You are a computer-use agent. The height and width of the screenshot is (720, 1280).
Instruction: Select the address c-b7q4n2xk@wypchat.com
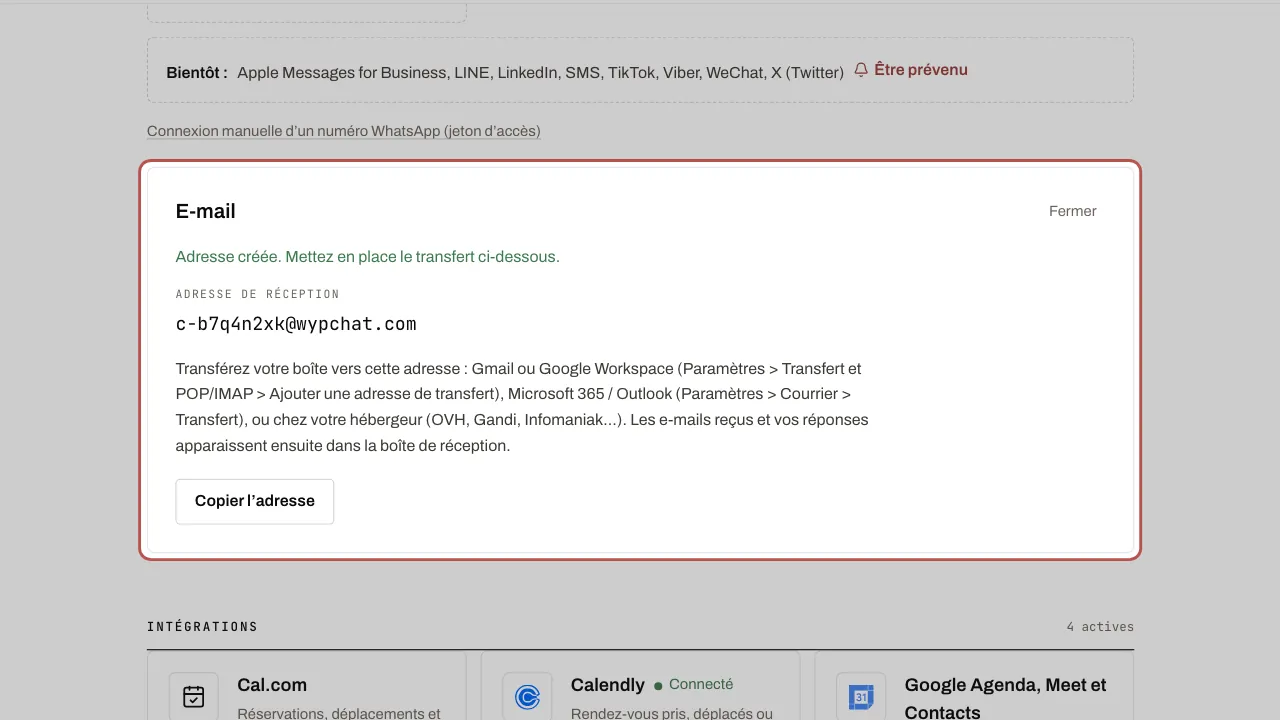[296, 324]
